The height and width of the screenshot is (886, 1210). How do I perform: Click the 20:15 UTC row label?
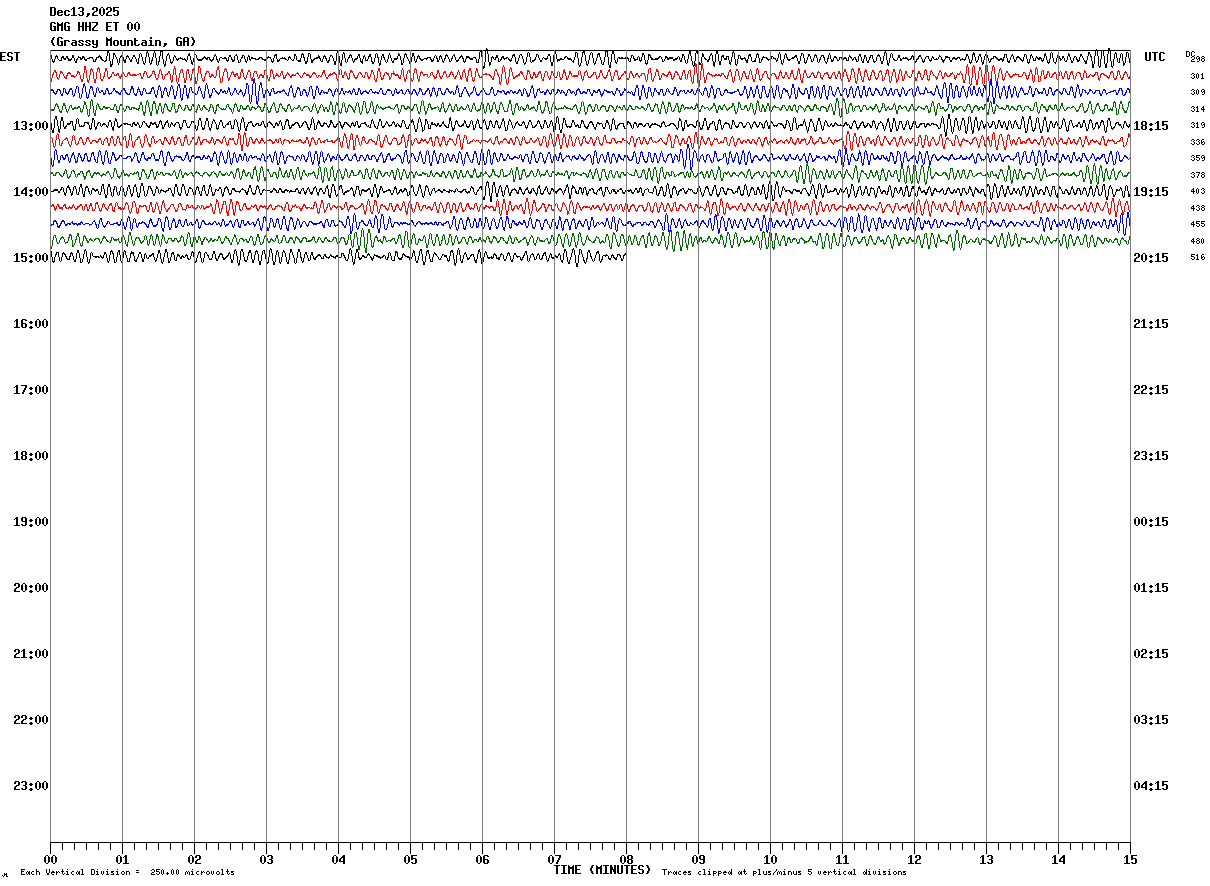click(x=1150, y=258)
